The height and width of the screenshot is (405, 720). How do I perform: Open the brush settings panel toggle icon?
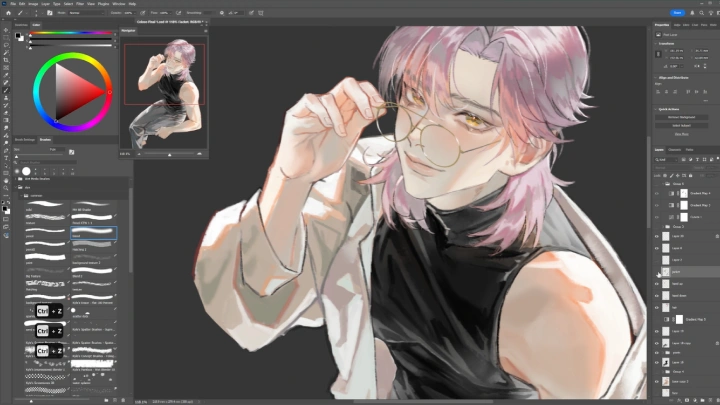(50, 13)
